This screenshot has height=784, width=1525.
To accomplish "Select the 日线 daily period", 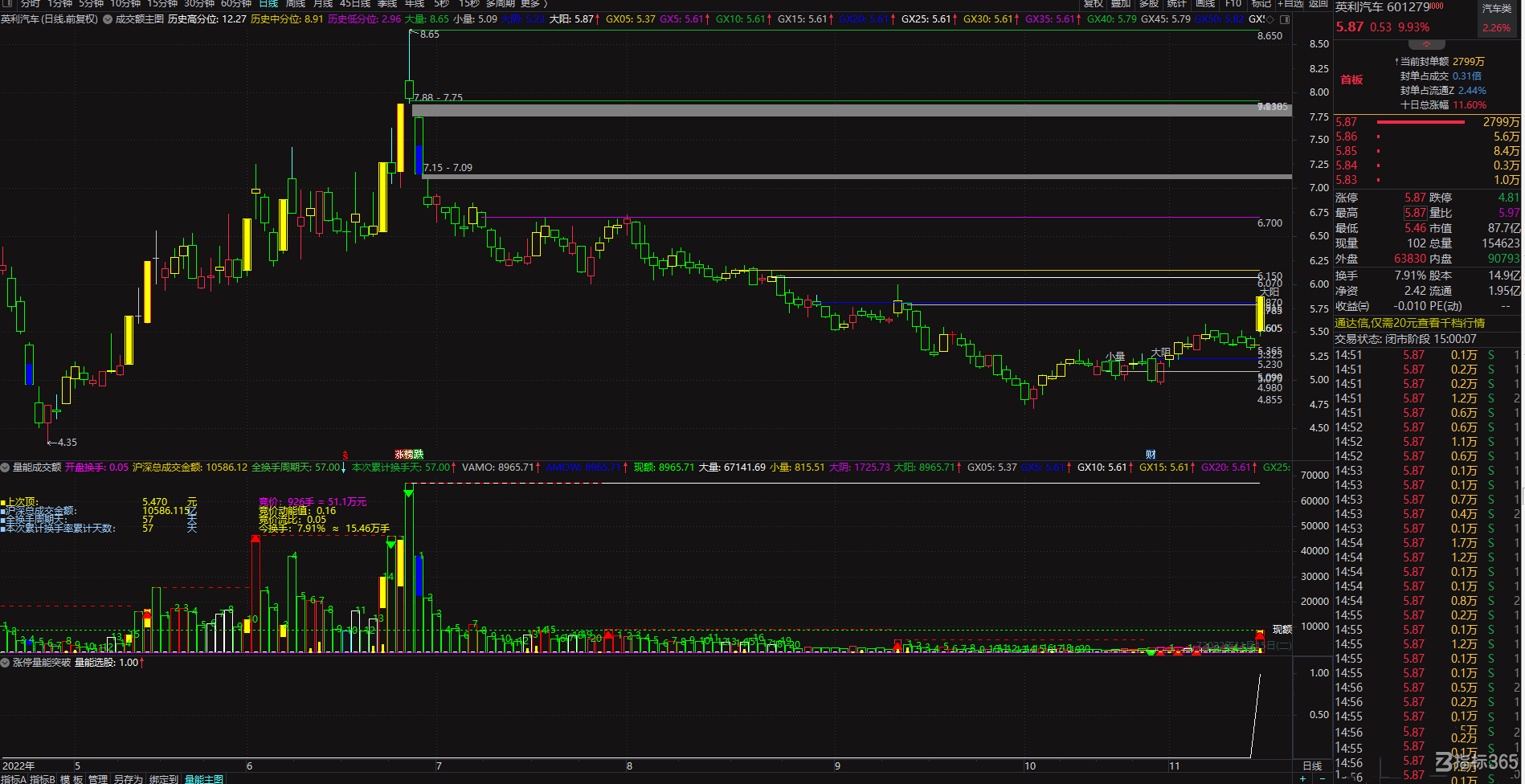I will pos(268,4).
